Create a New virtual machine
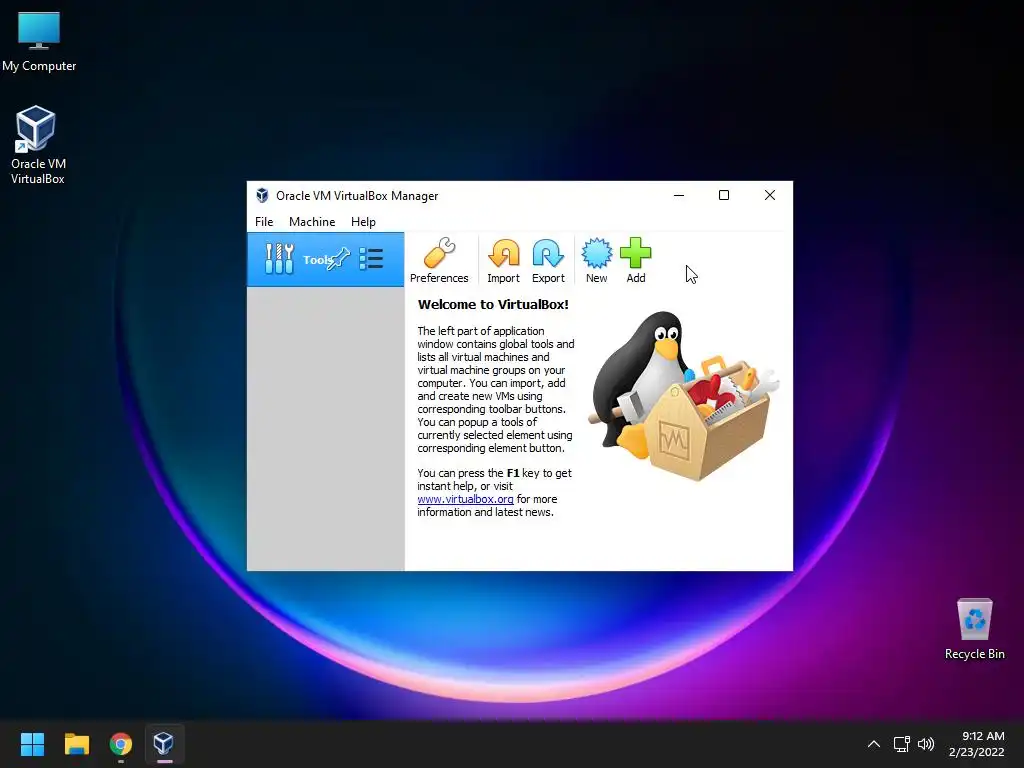This screenshot has height=768, width=1024. [x=596, y=260]
